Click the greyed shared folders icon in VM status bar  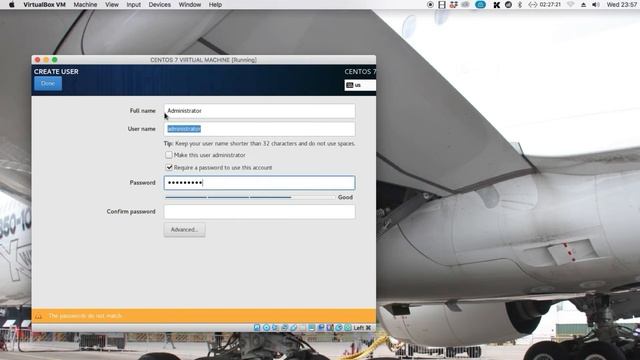click(302, 327)
